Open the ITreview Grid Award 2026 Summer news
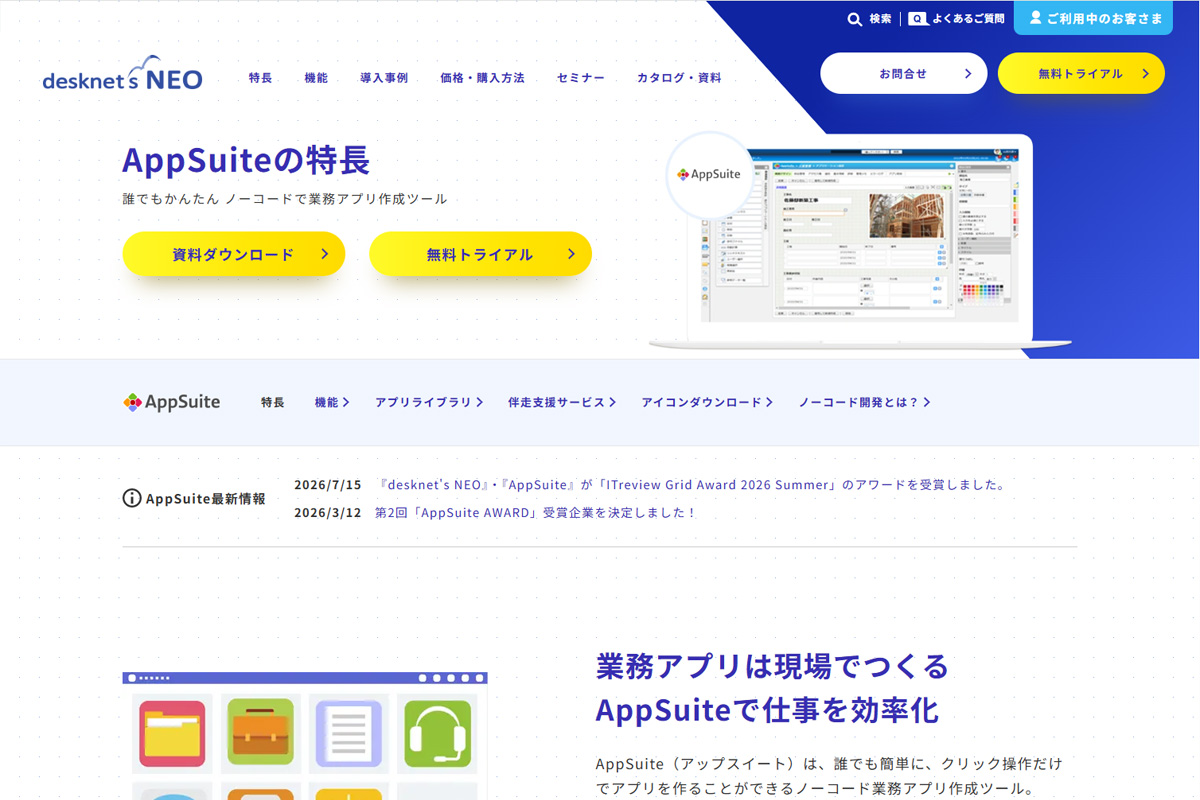1200x800 pixels. point(690,485)
